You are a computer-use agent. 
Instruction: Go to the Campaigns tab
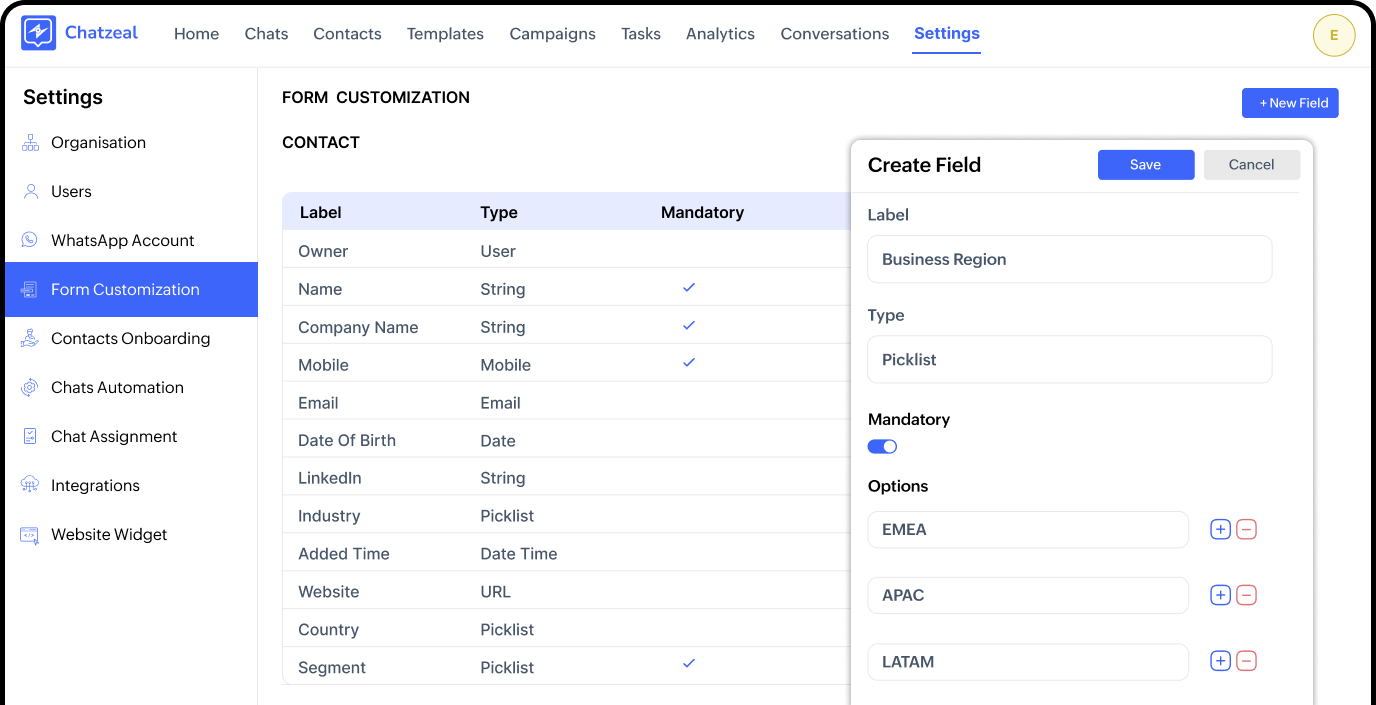point(552,34)
